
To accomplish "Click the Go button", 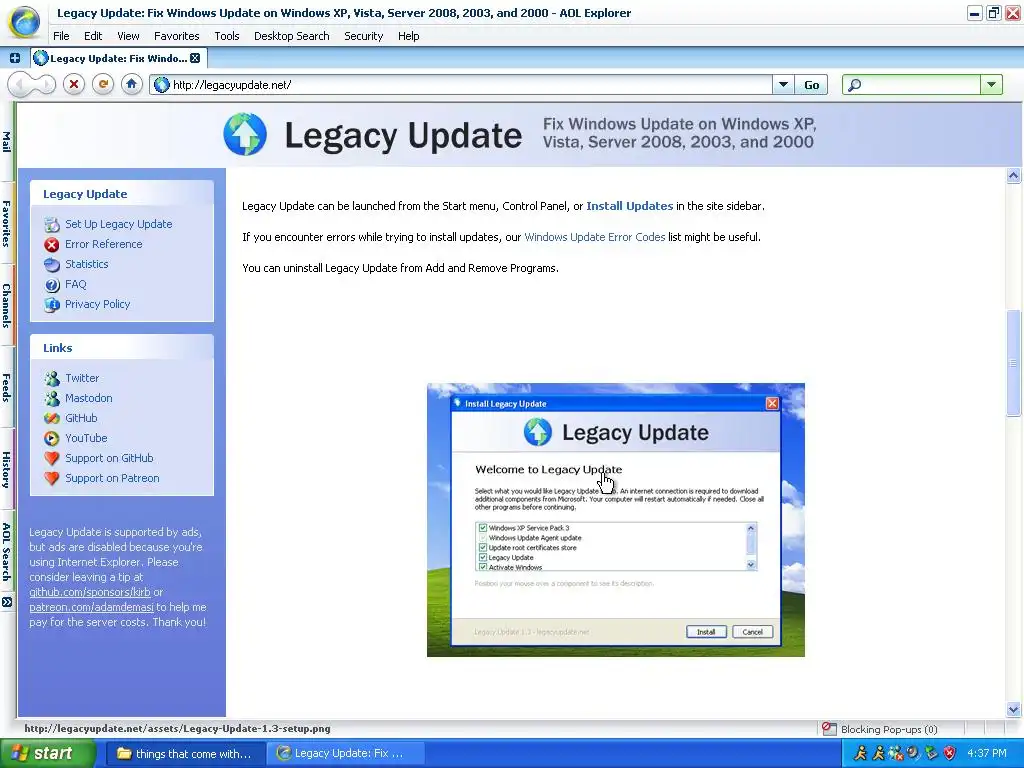I will click(811, 85).
